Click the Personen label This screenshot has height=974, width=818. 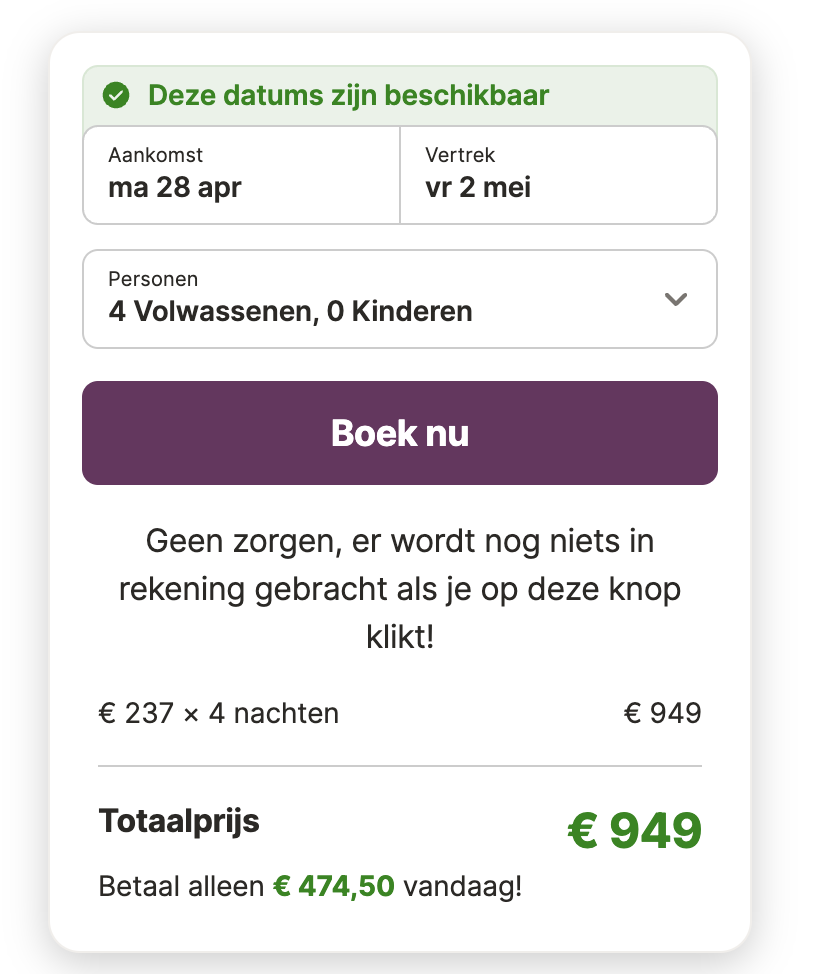click(x=153, y=279)
